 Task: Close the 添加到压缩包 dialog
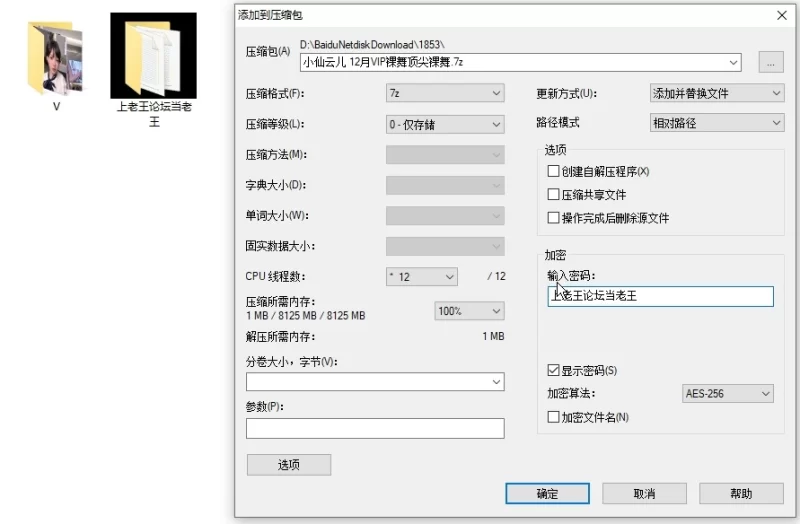coord(782,15)
